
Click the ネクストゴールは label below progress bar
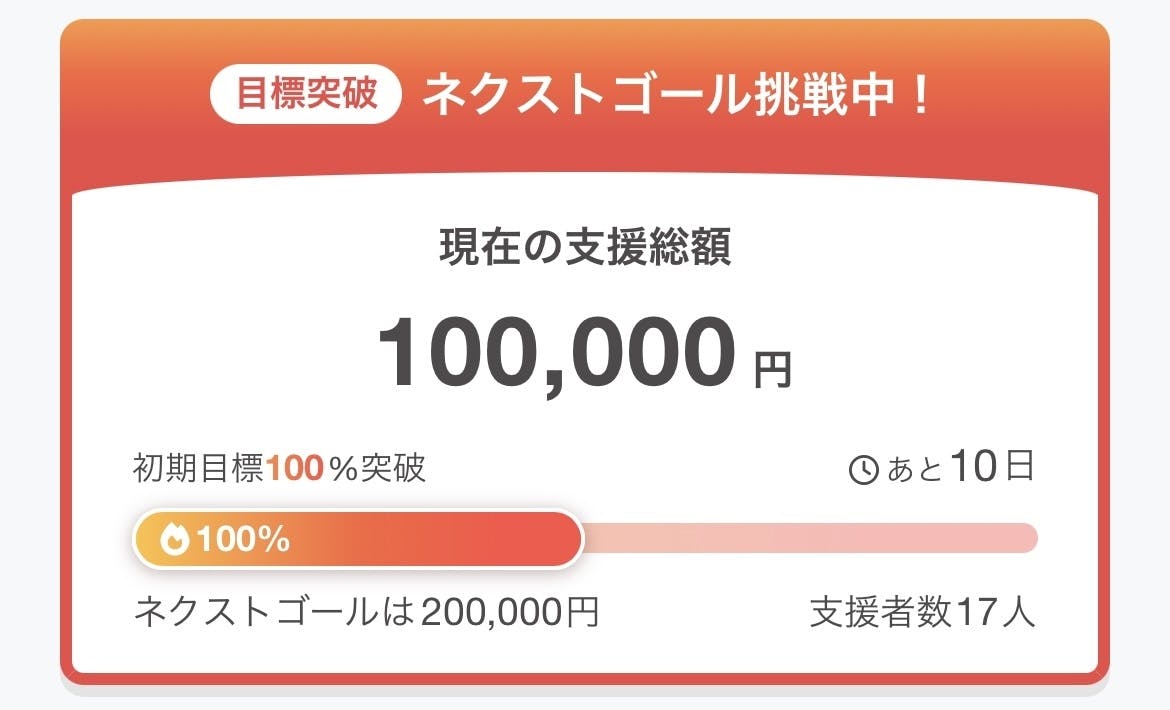click(274, 610)
